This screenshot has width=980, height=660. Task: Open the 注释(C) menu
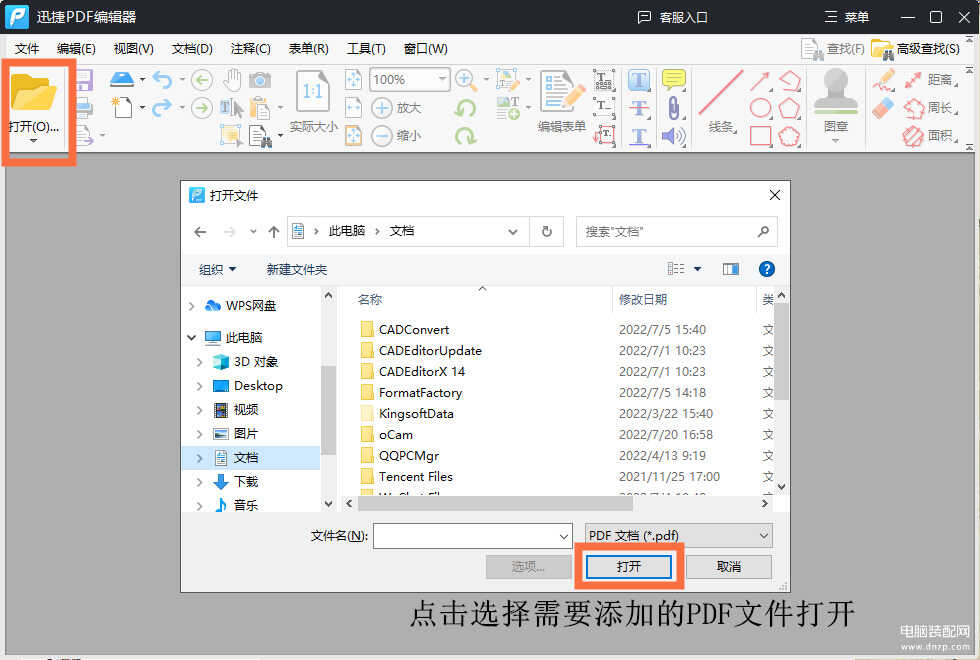click(250, 49)
